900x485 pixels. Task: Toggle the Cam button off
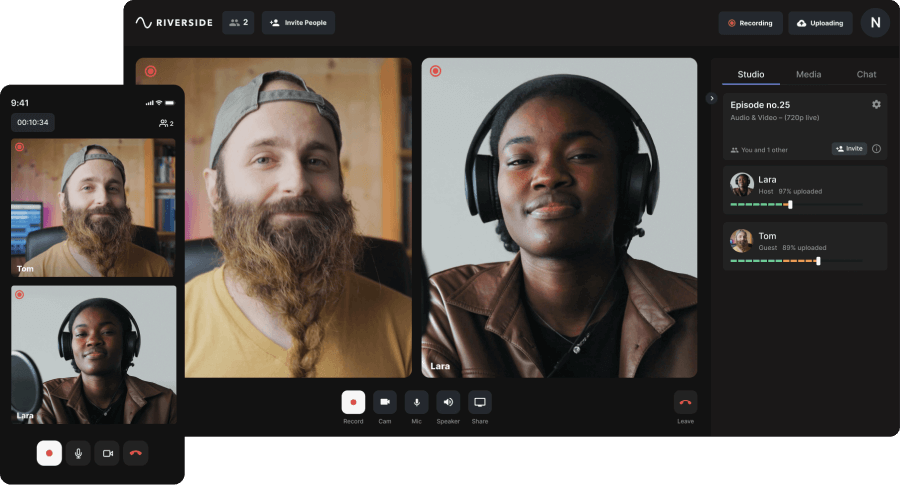click(x=385, y=402)
